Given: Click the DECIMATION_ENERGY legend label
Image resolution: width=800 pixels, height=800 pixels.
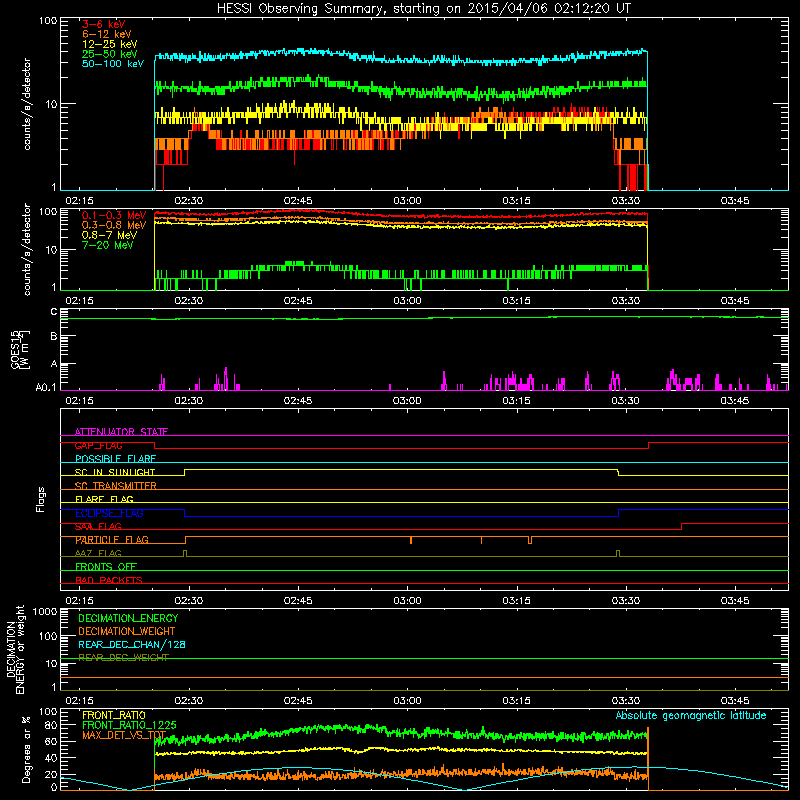Looking at the screenshot, I should 128,618.
